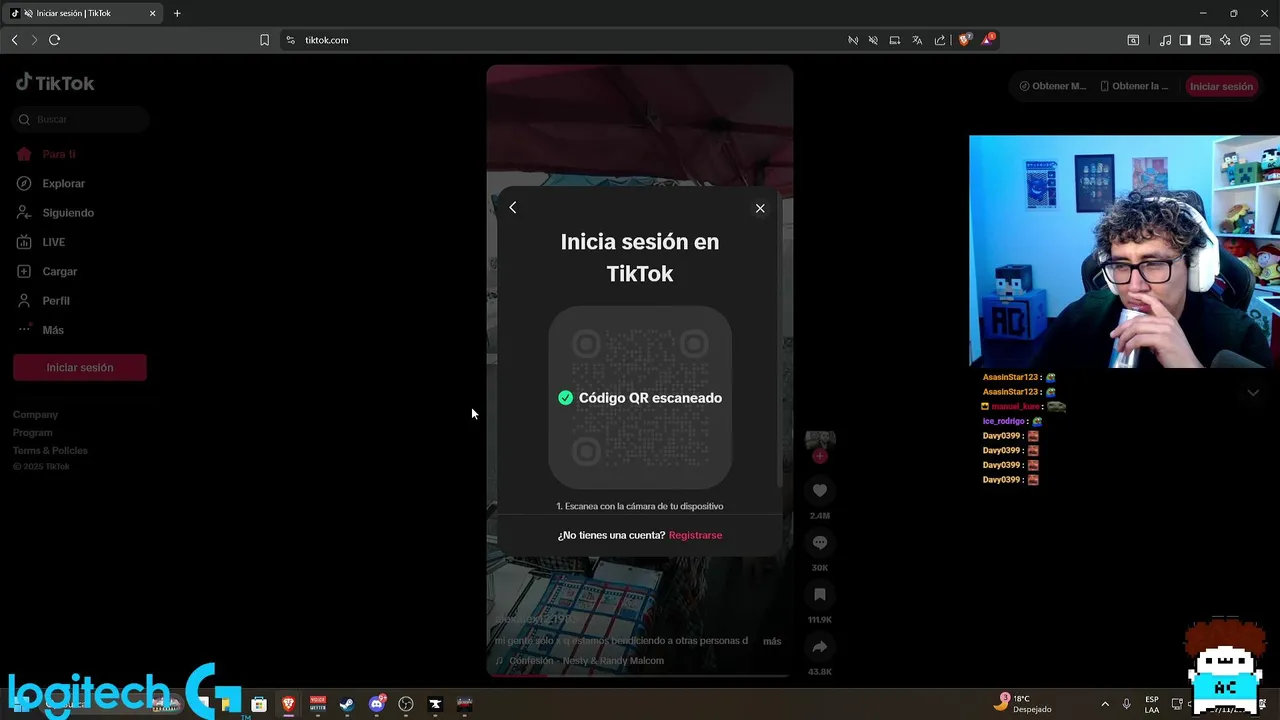Screen dimensions: 1280x720
Task: Click the share page icon
Action: [940, 40]
